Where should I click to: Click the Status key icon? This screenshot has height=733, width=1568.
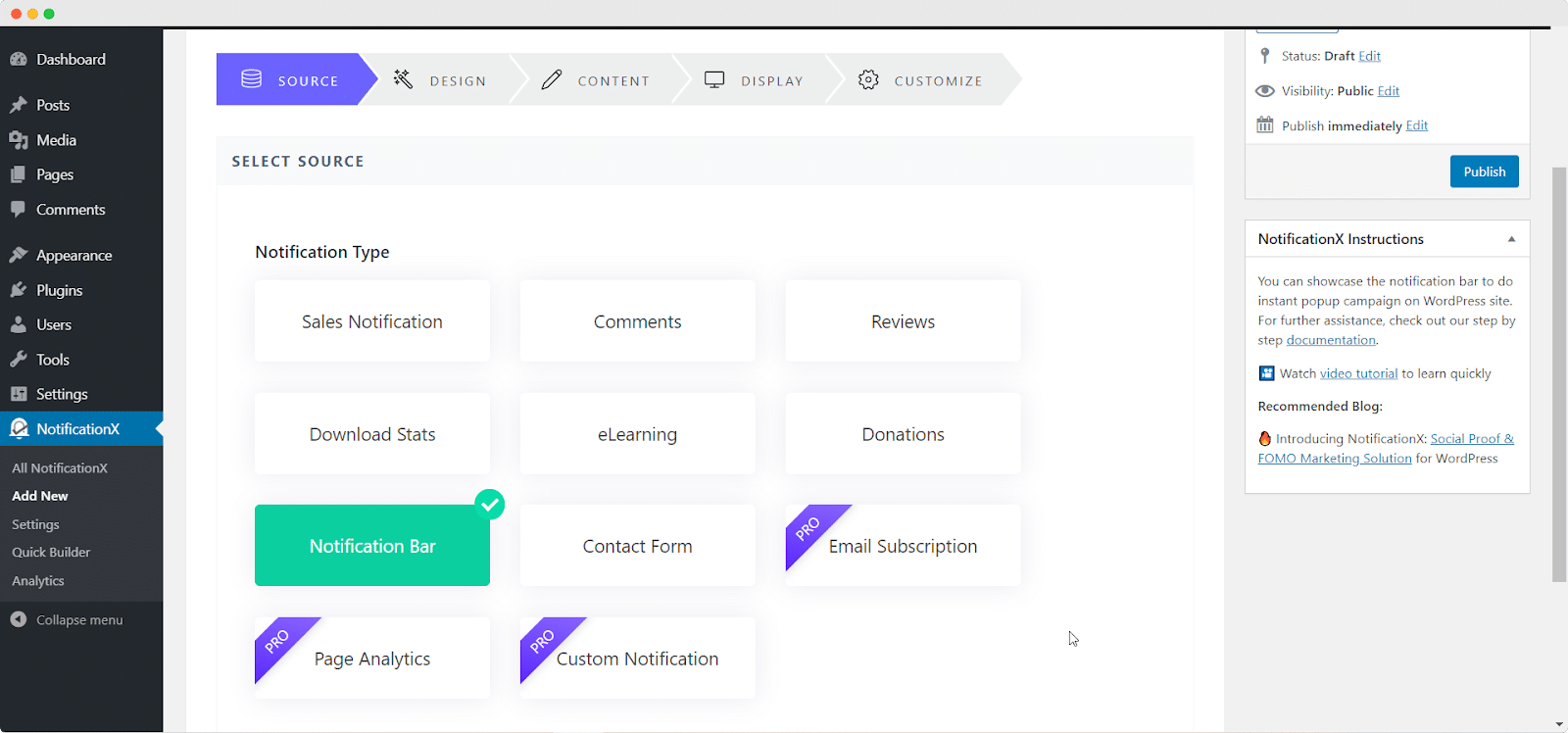(1265, 56)
